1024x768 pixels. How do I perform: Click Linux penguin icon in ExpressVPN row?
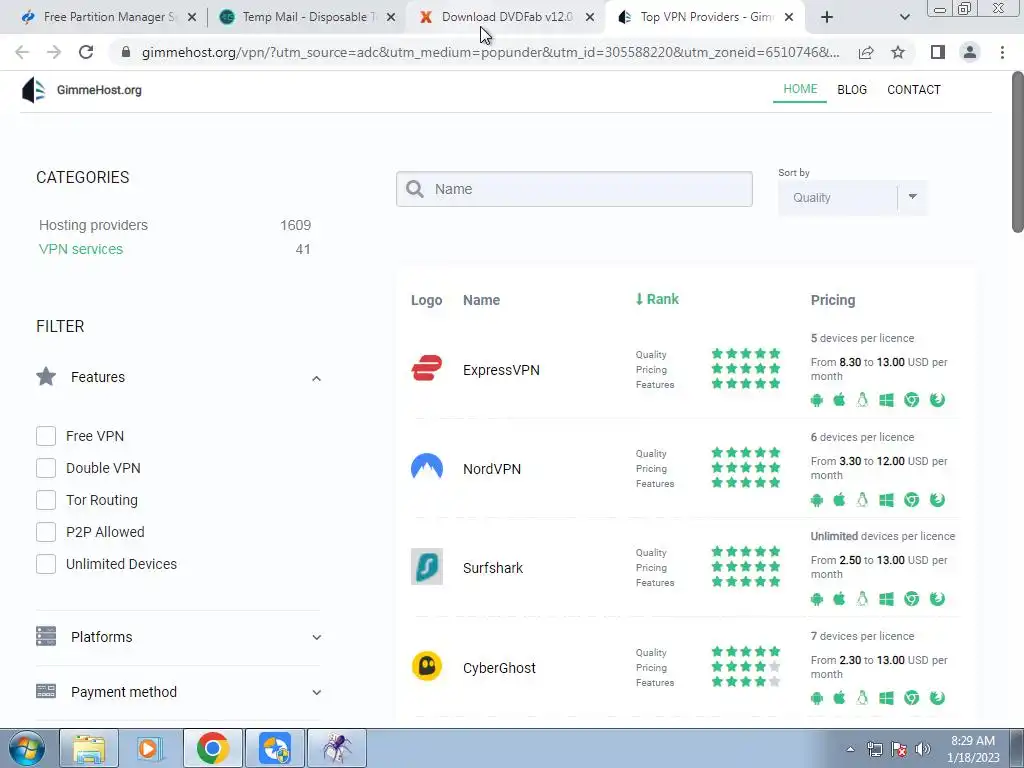click(862, 400)
